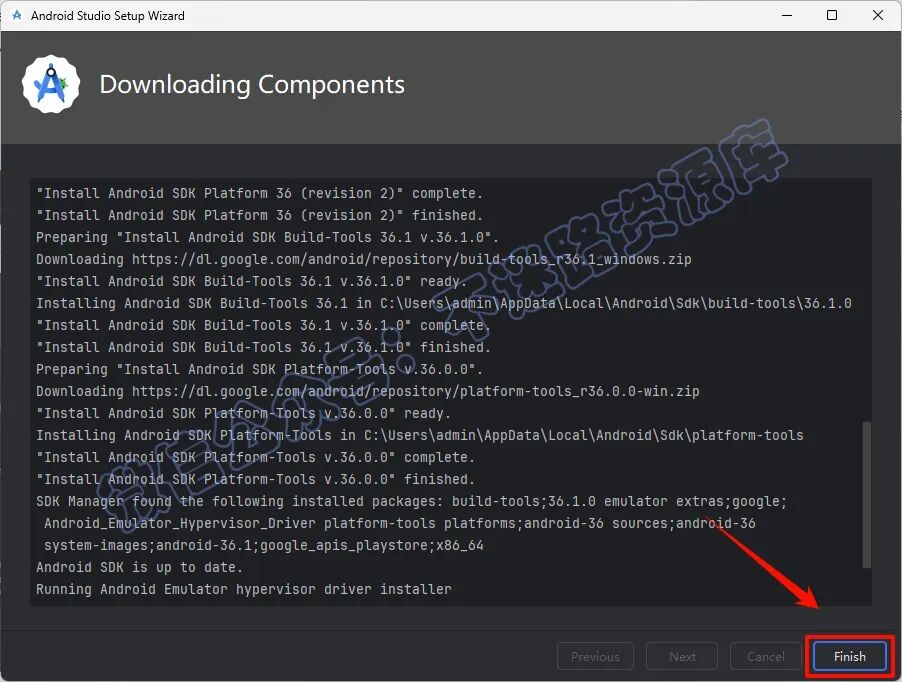Click "Install Android SDK Build-Tools 36.1" finished line
This screenshot has height=682, width=902.
click(263, 347)
